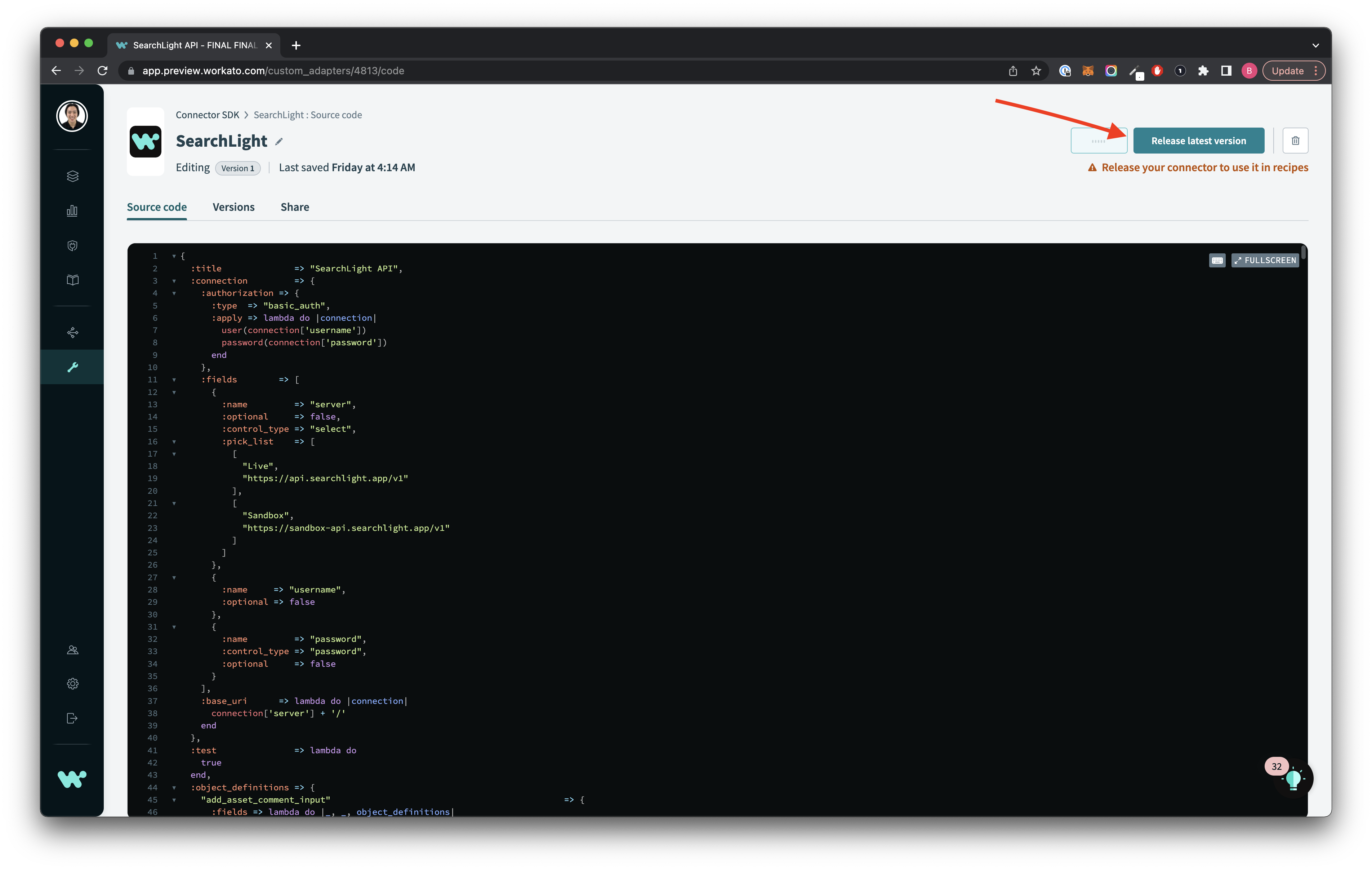Image resolution: width=1372 pixels, height=870 pixels.
Task: Switch to the Versions tab
Action: point(233,207)
